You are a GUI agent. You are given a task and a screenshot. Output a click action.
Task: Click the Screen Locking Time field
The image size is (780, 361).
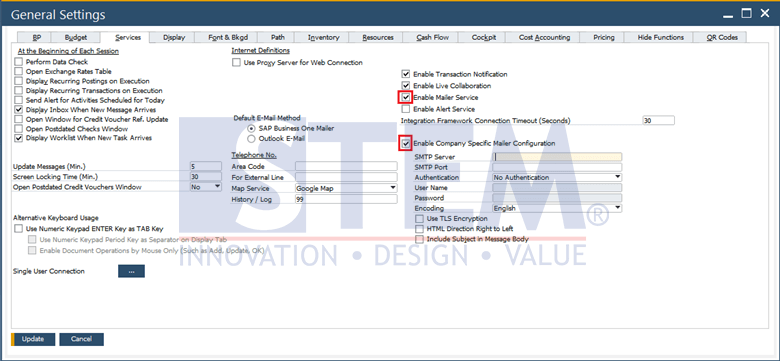pyautogui.click(x=206, y=177)
